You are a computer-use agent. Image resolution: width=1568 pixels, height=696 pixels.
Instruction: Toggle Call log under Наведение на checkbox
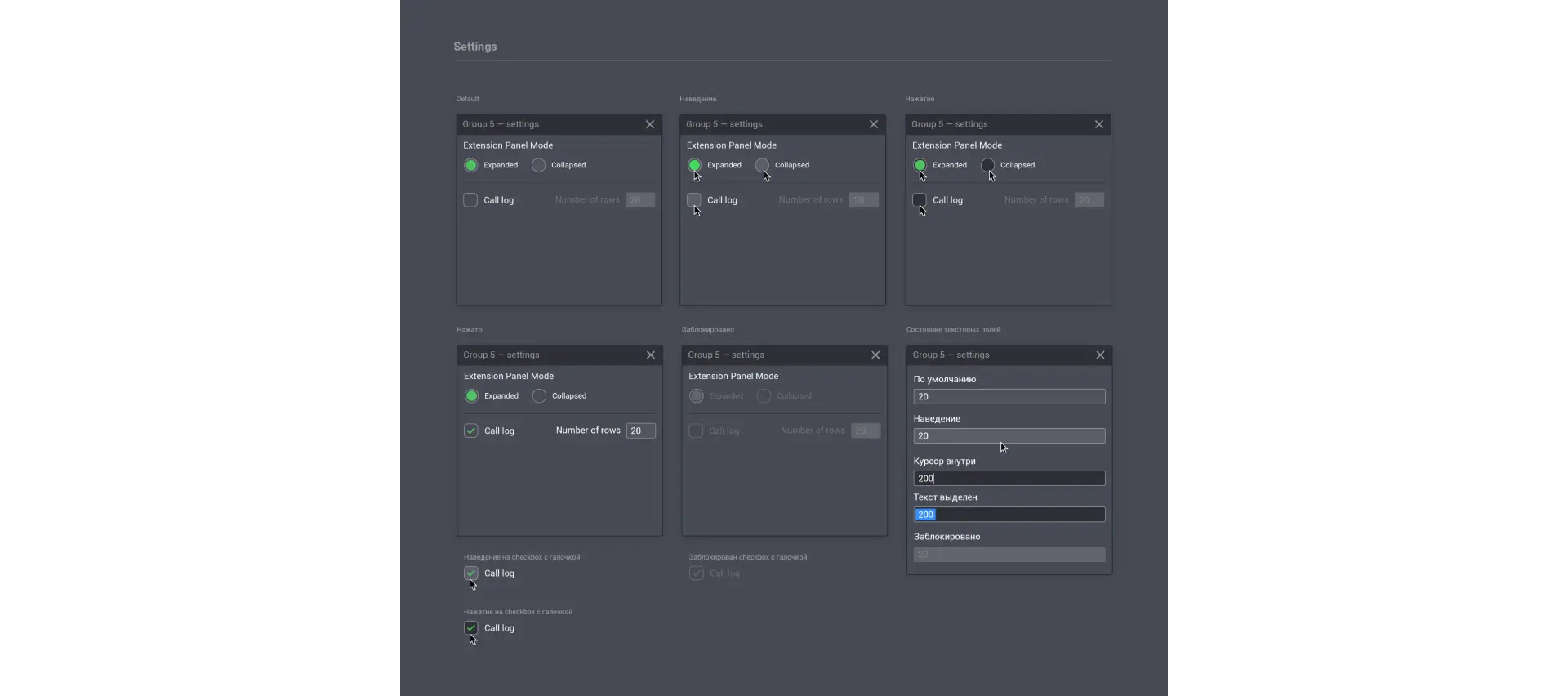(x=471, y=573)
